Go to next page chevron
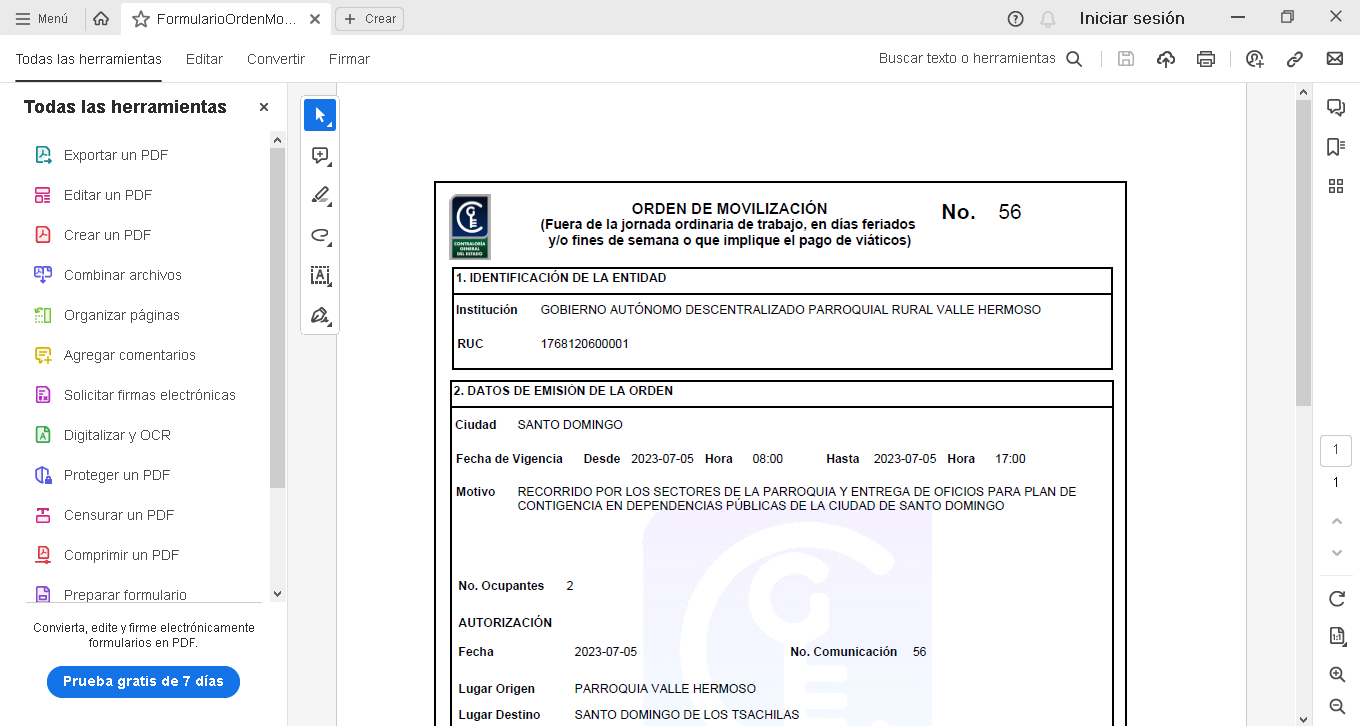Screen dimensions: 1360x726 tap(1336, 553)
